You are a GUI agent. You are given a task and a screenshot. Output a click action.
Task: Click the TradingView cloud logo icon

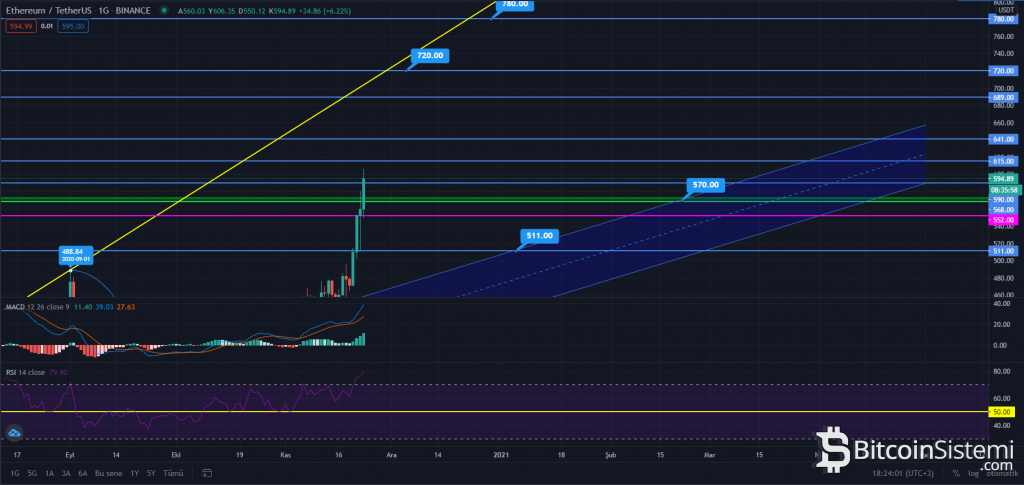(x=14, y=433)
